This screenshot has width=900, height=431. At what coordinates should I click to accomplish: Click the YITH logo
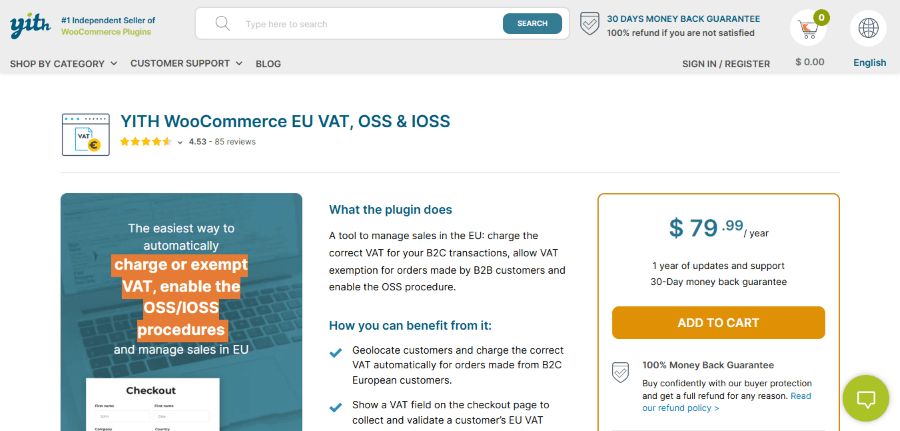[x=30, y=25]
